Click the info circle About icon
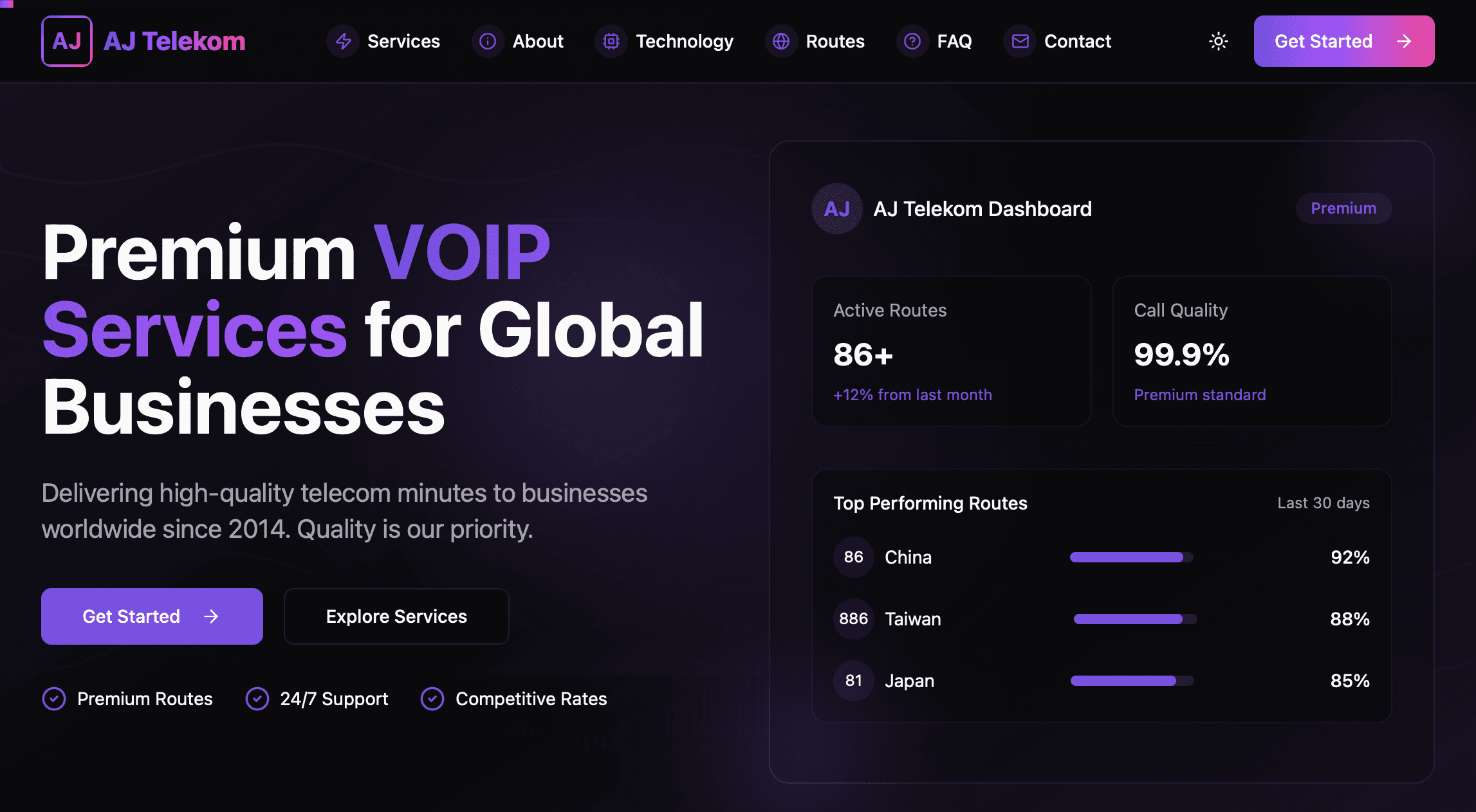Screen dimensions: 1476x812 point(488,41)
